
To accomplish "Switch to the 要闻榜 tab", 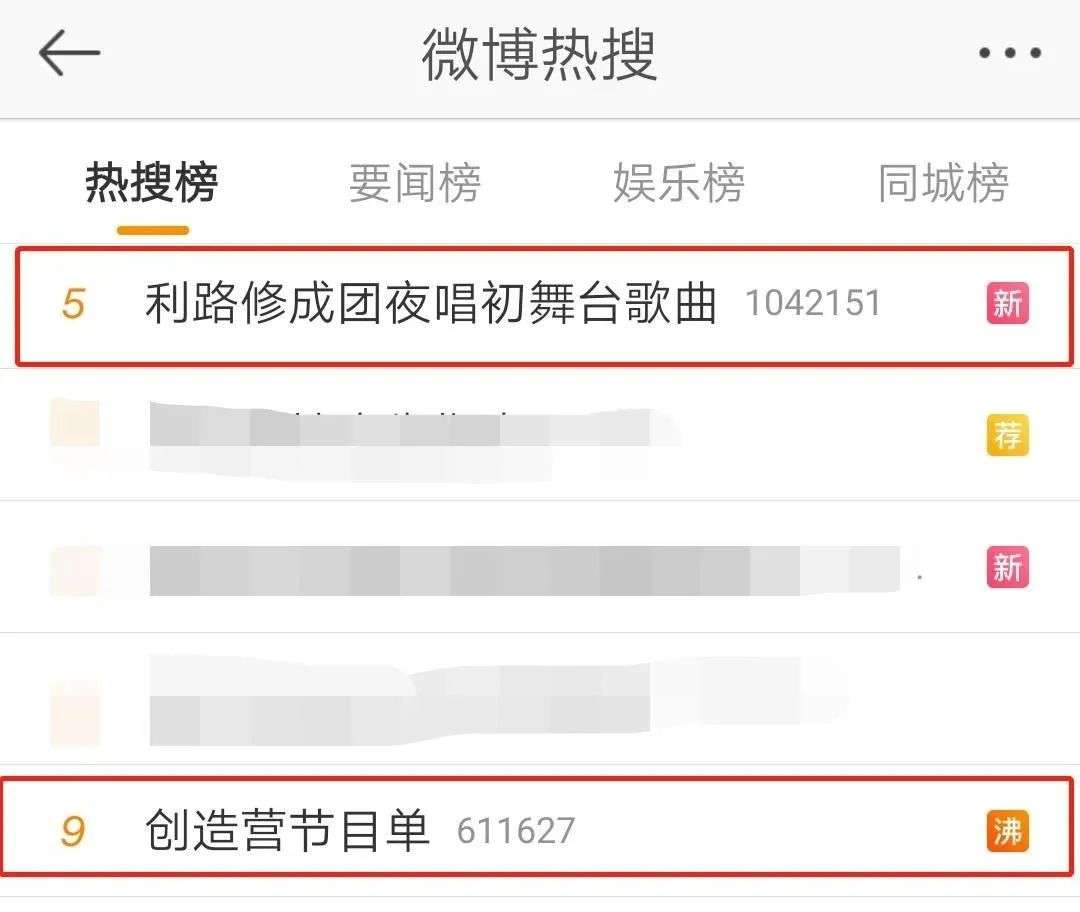I will pos(415,183).
